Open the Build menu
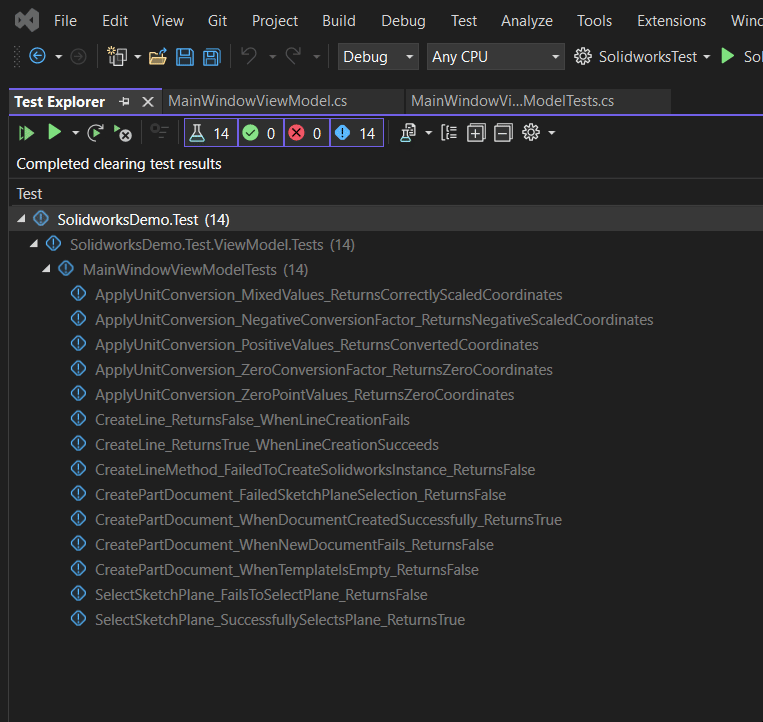Viewport: 763px width, 722px height. (339, 21)
